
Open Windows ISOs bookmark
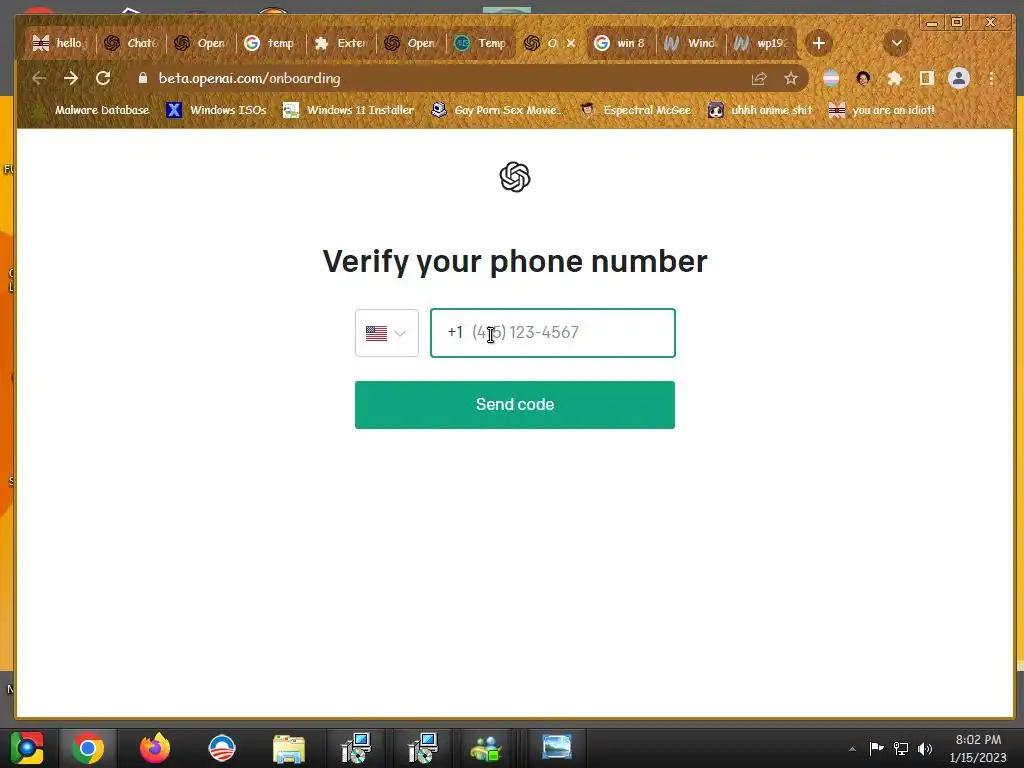[x=217, y=110]
